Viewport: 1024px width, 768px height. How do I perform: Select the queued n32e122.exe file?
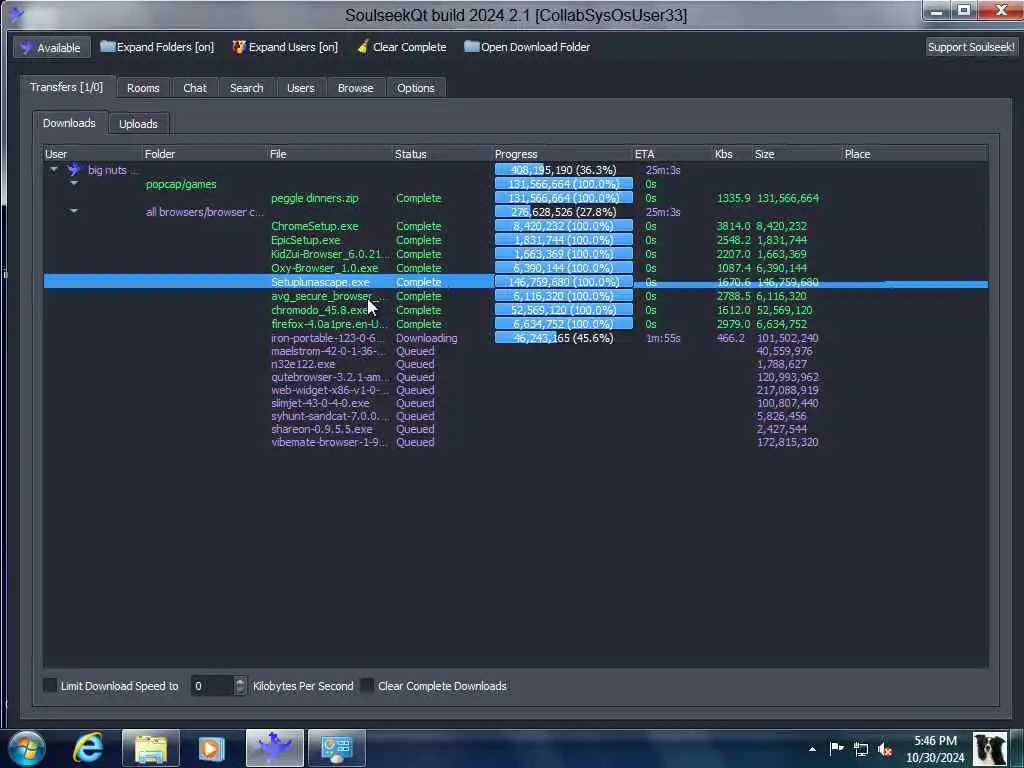[515, 364]
